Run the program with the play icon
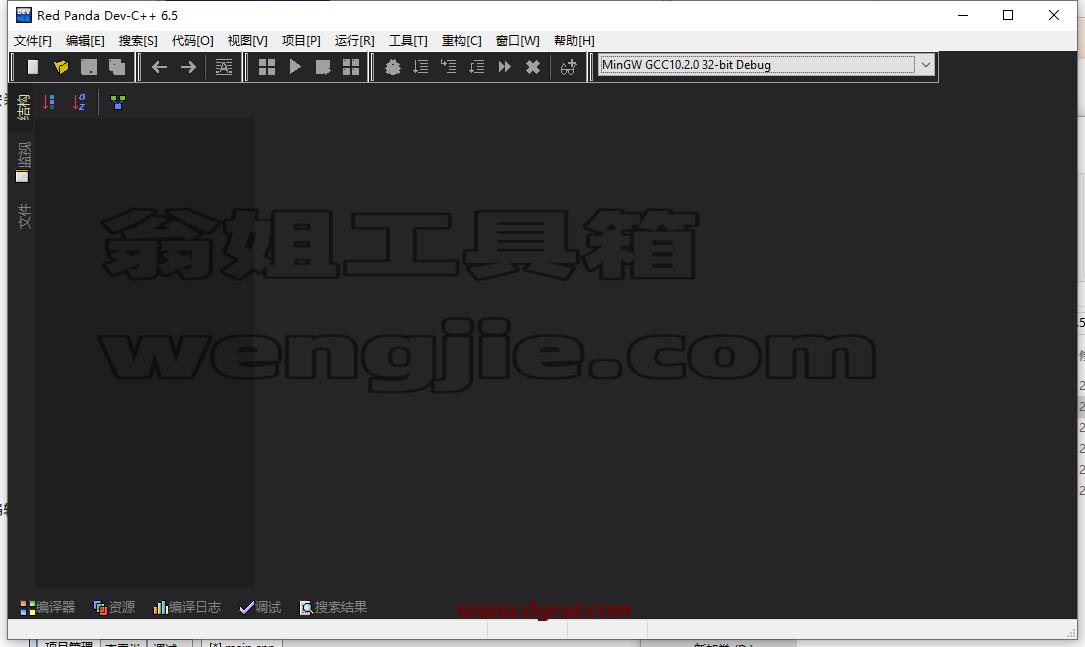Screen dimensions: 1085x647 (x=295, y=67)
